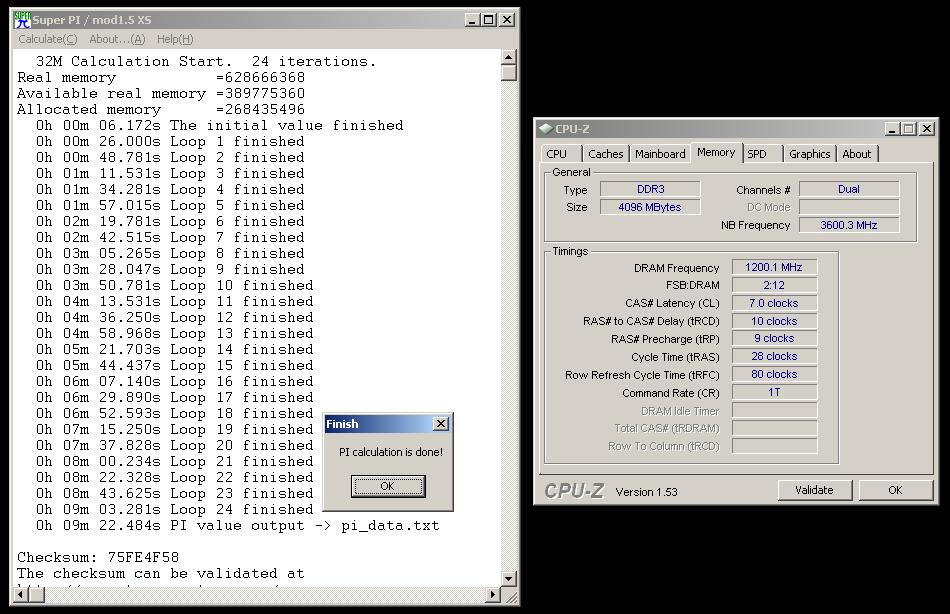Click the 'Version 1.53' label in CPU-Z

(646, 492)
